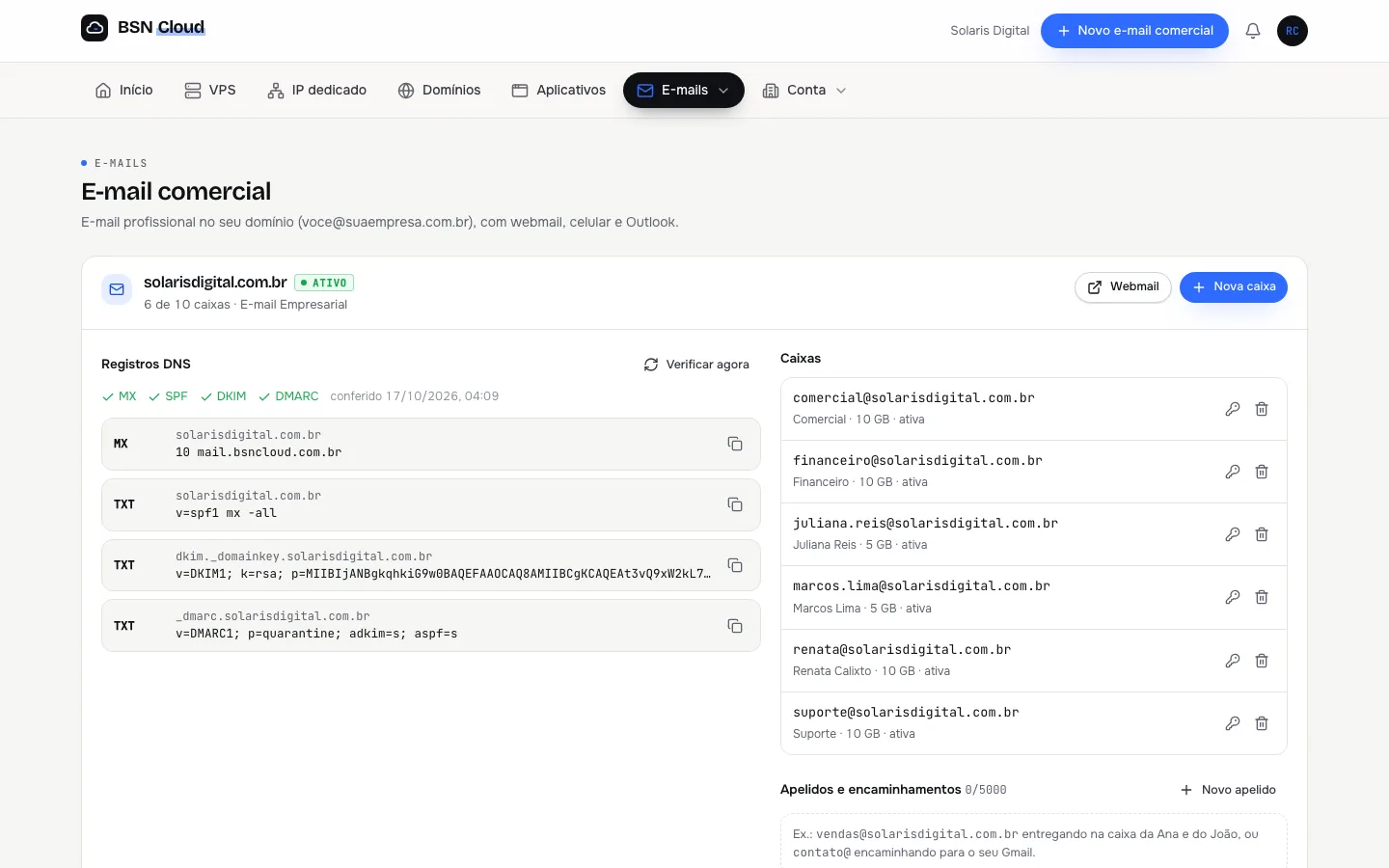Open the IP dedicado section
This screenshot has width=1389, height=868.
(317, 91)
